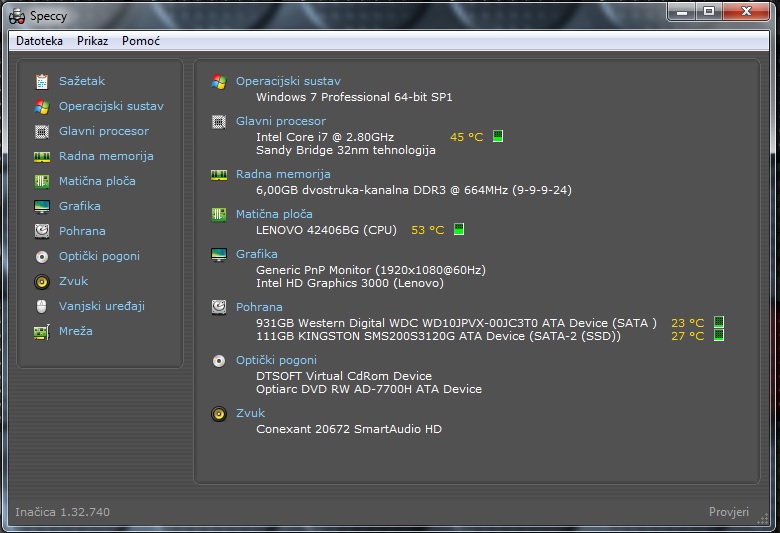Click the RAM stick icon in sidebar

coord(42,157)
